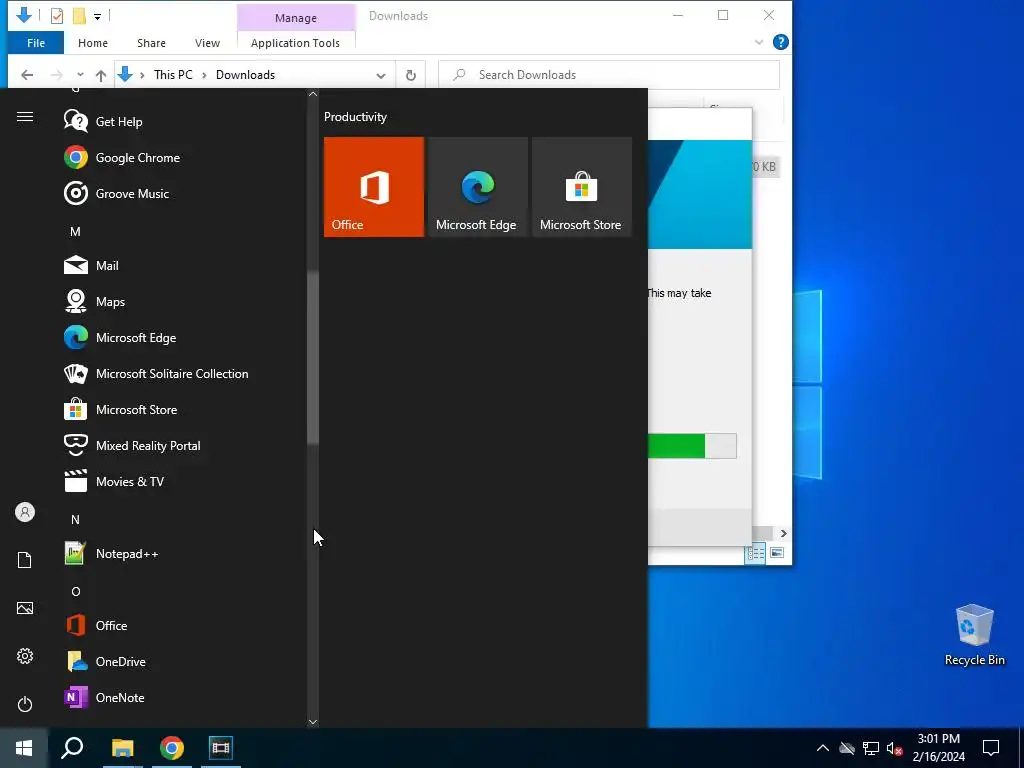Open the Share ribbon tab in Explorer
This screenshot has width=1024, height=768.
tap(151, 43)
